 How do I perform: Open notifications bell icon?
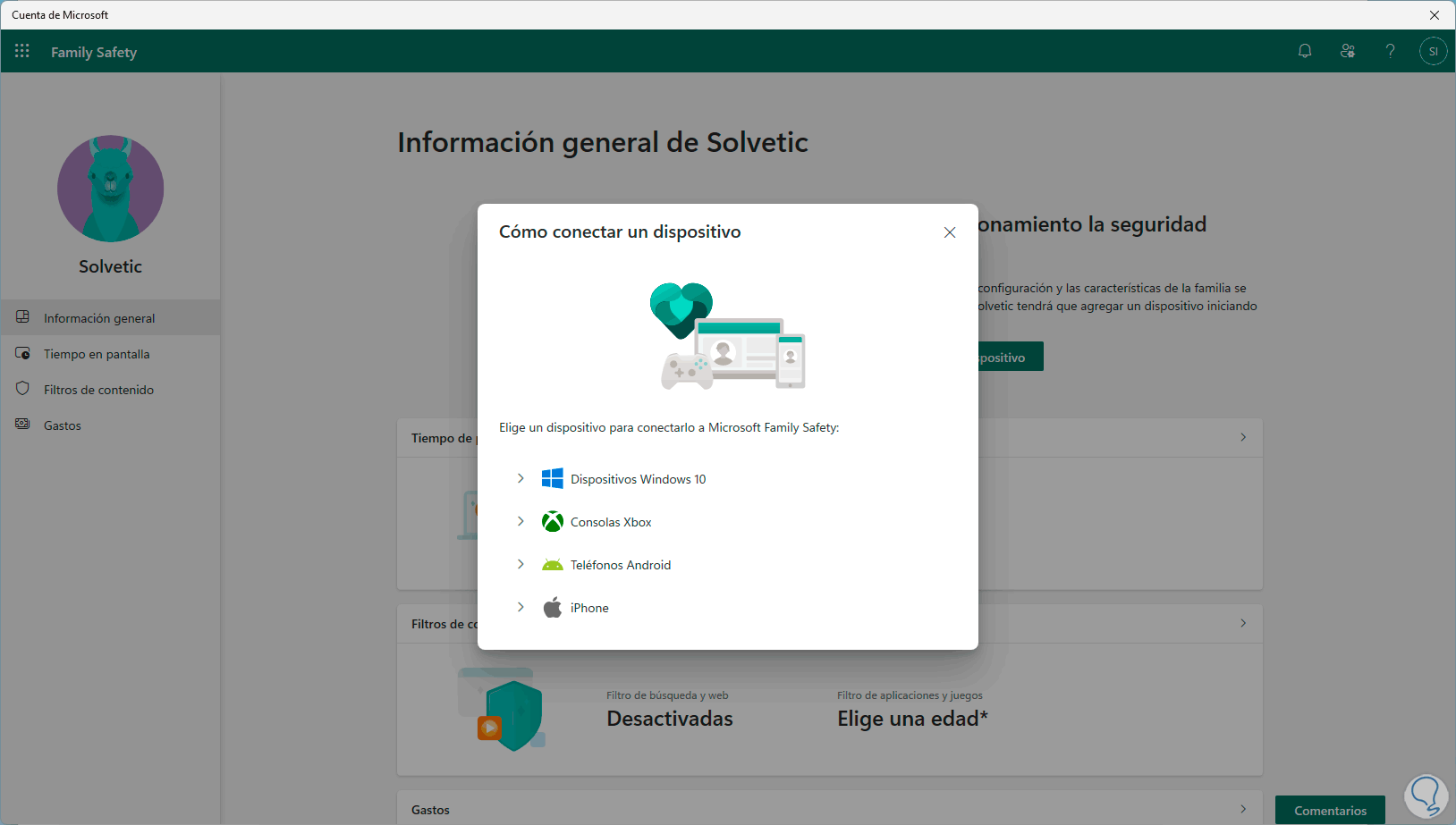(1305, 51)
